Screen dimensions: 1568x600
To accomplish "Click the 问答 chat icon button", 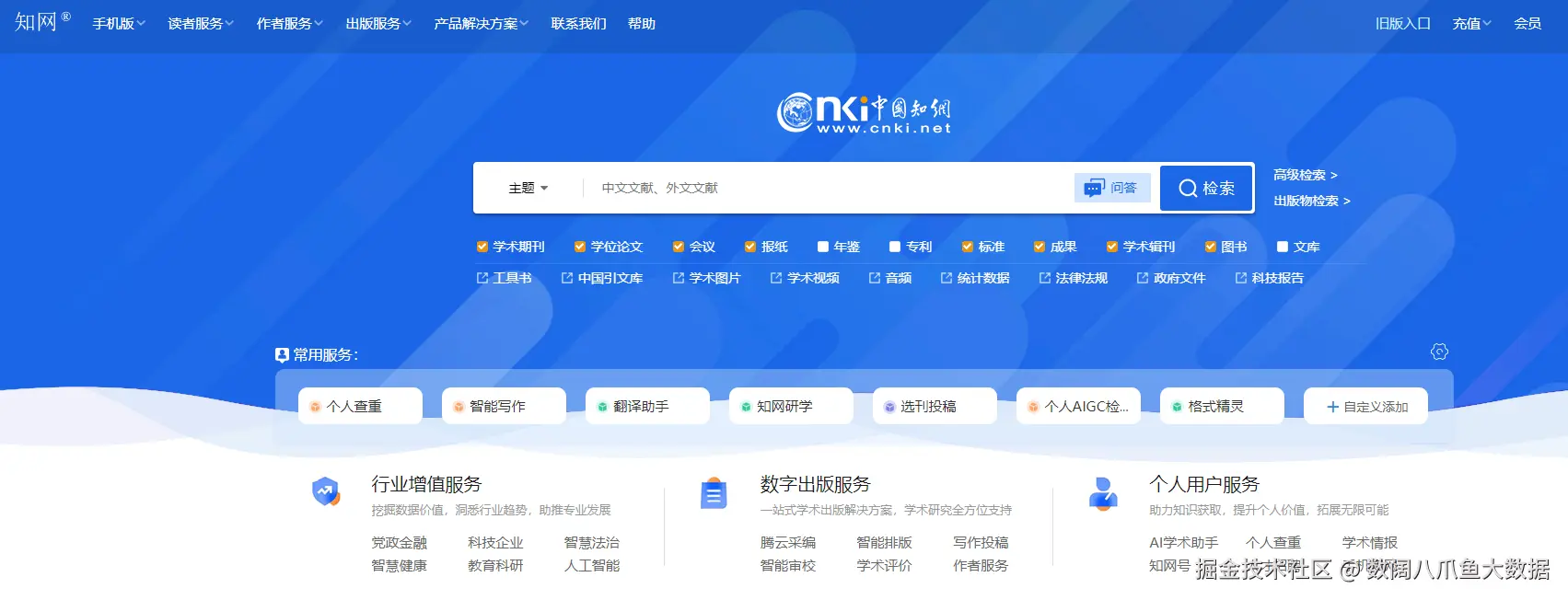I will (1112, 188).
